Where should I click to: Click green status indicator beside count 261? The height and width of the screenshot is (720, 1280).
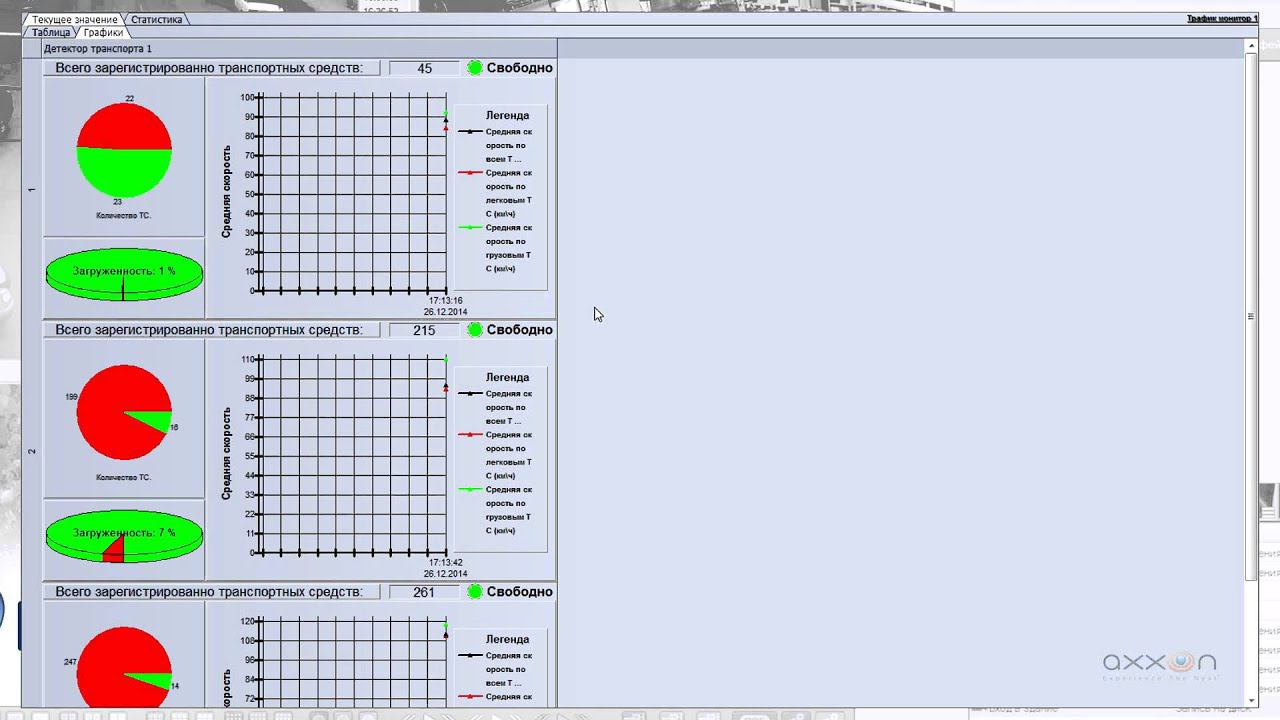point(475,592)
